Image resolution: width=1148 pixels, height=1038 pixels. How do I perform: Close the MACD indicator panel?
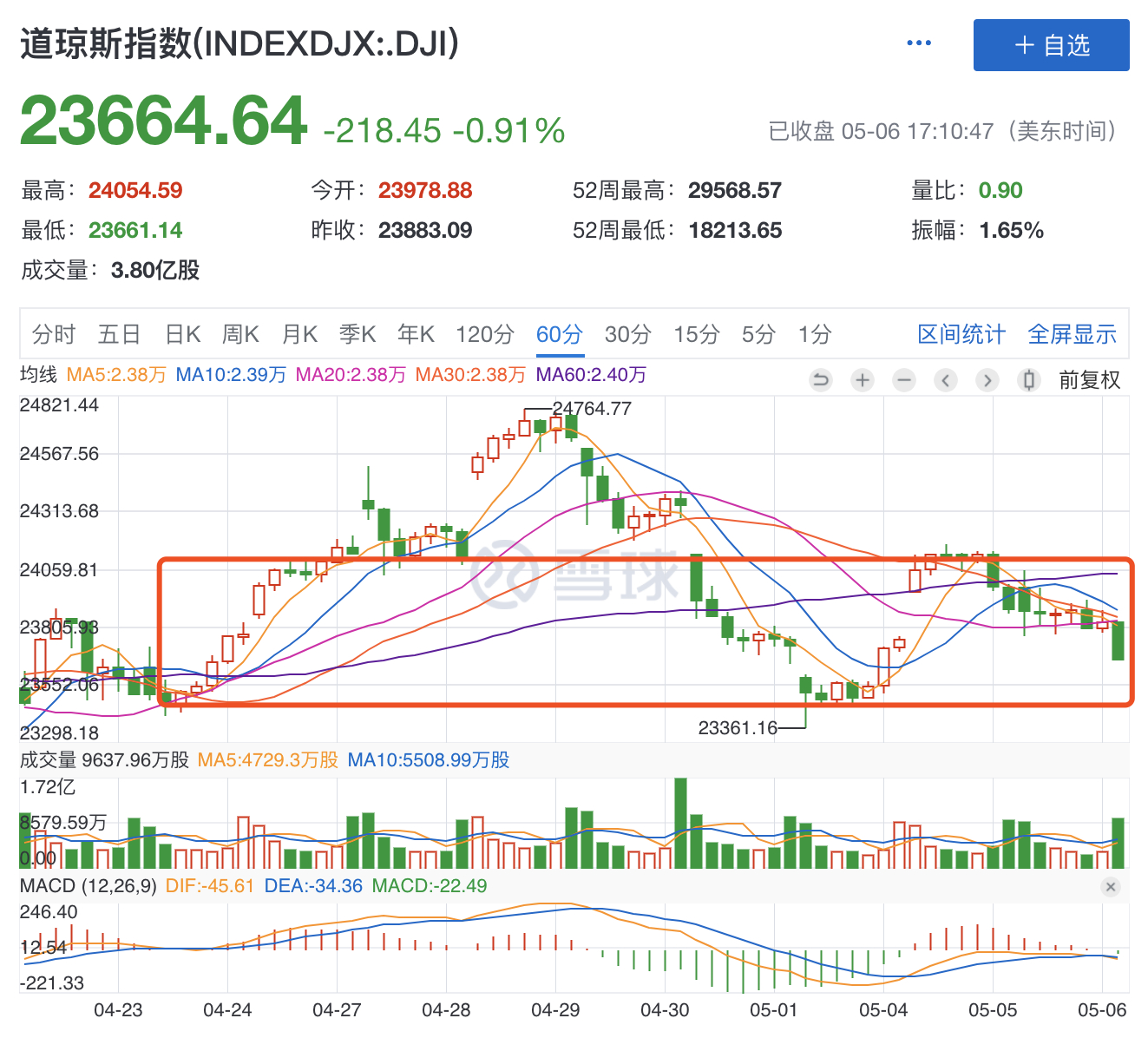tap(1111, 887)
